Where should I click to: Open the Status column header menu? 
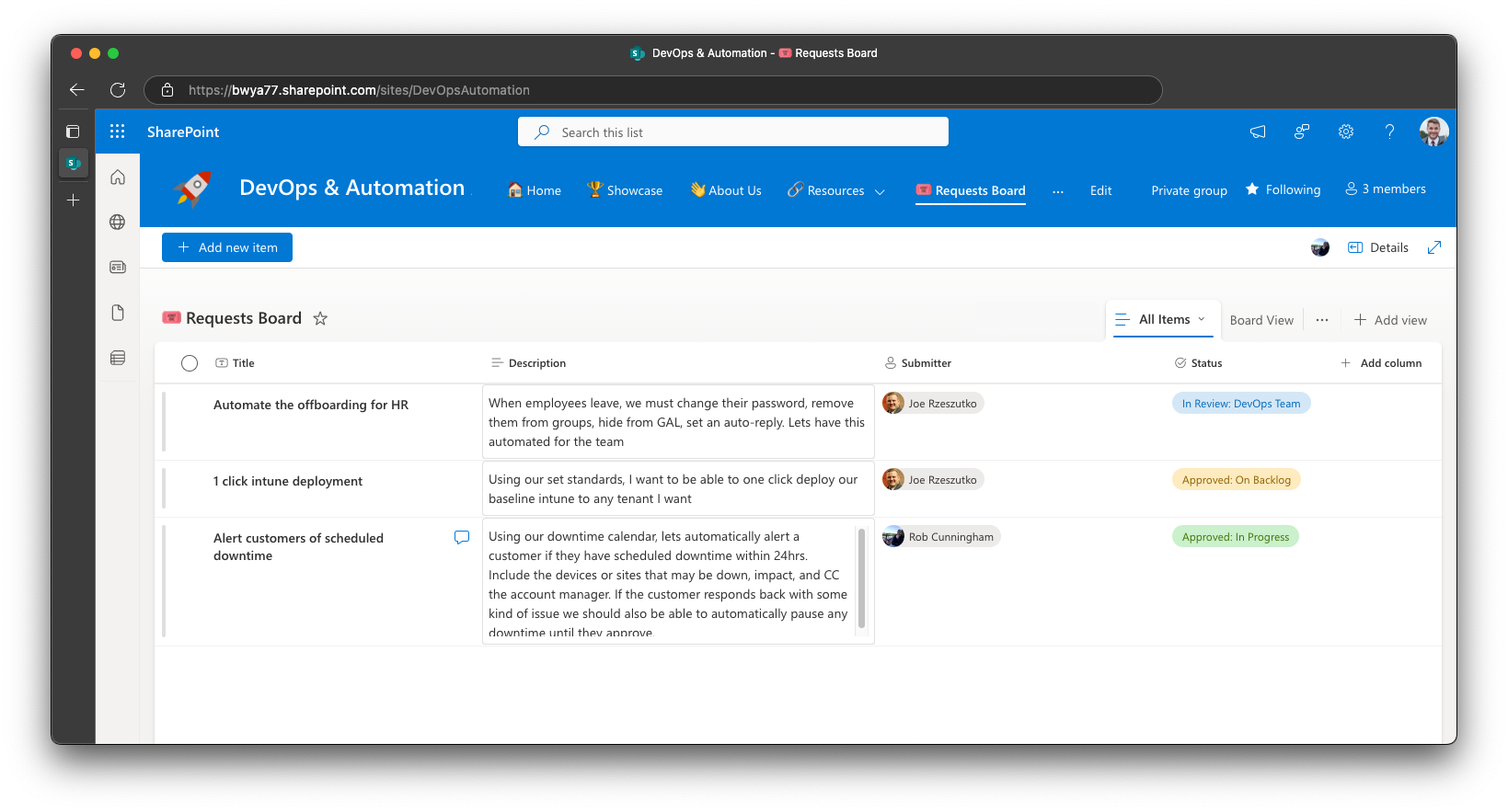[x=1198, y=363]
